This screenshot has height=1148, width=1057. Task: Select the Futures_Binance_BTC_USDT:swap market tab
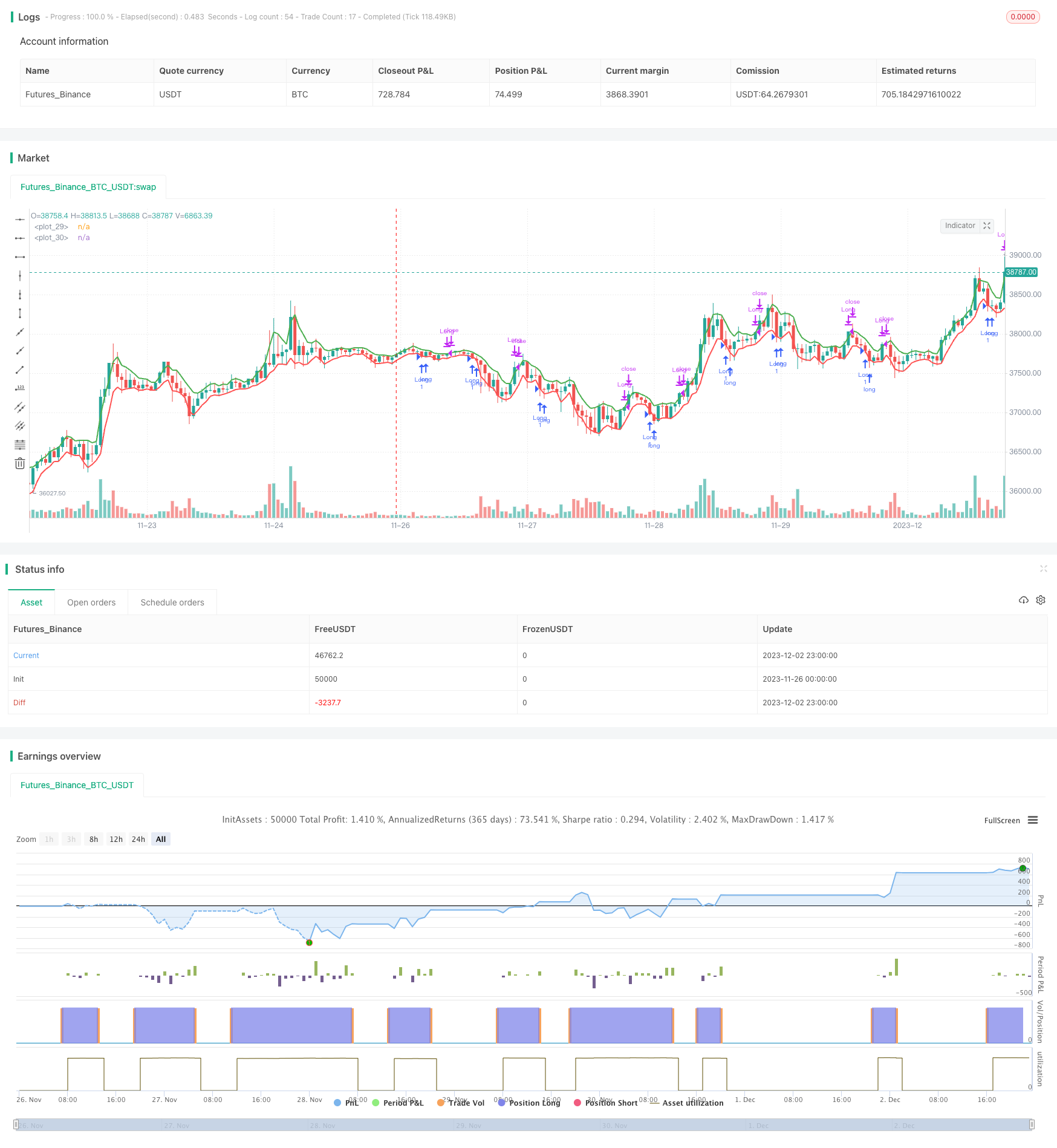point(88,187)
